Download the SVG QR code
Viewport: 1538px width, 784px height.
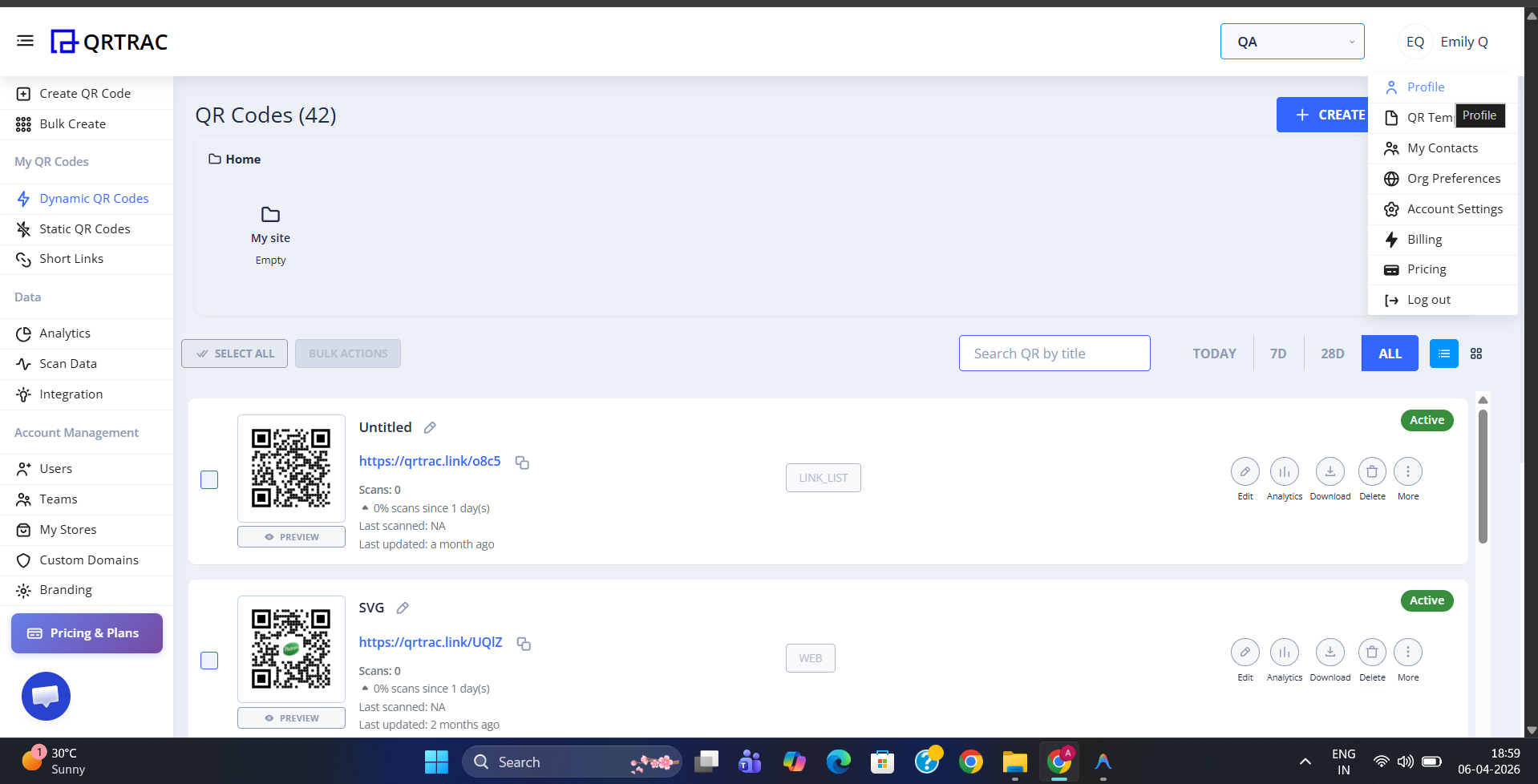[1330, 652]
